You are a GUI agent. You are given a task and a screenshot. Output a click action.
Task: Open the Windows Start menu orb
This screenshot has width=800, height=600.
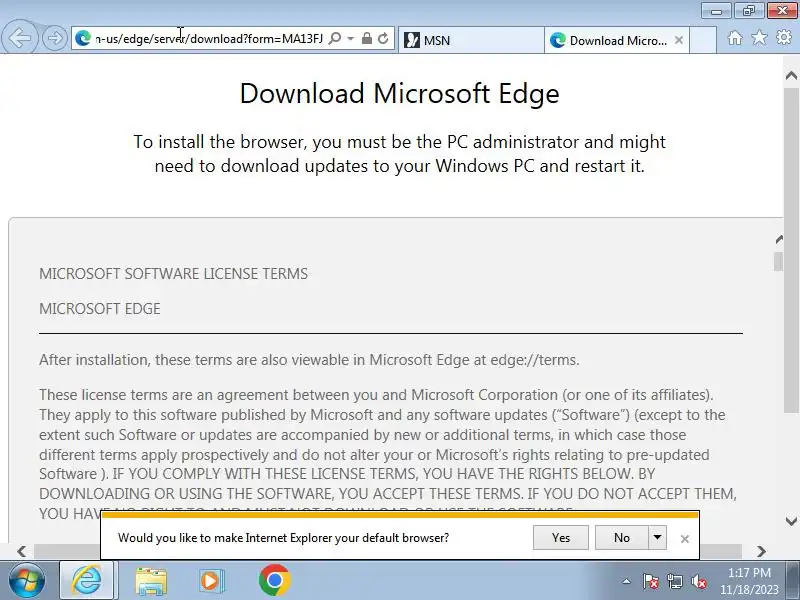point(27,581)
